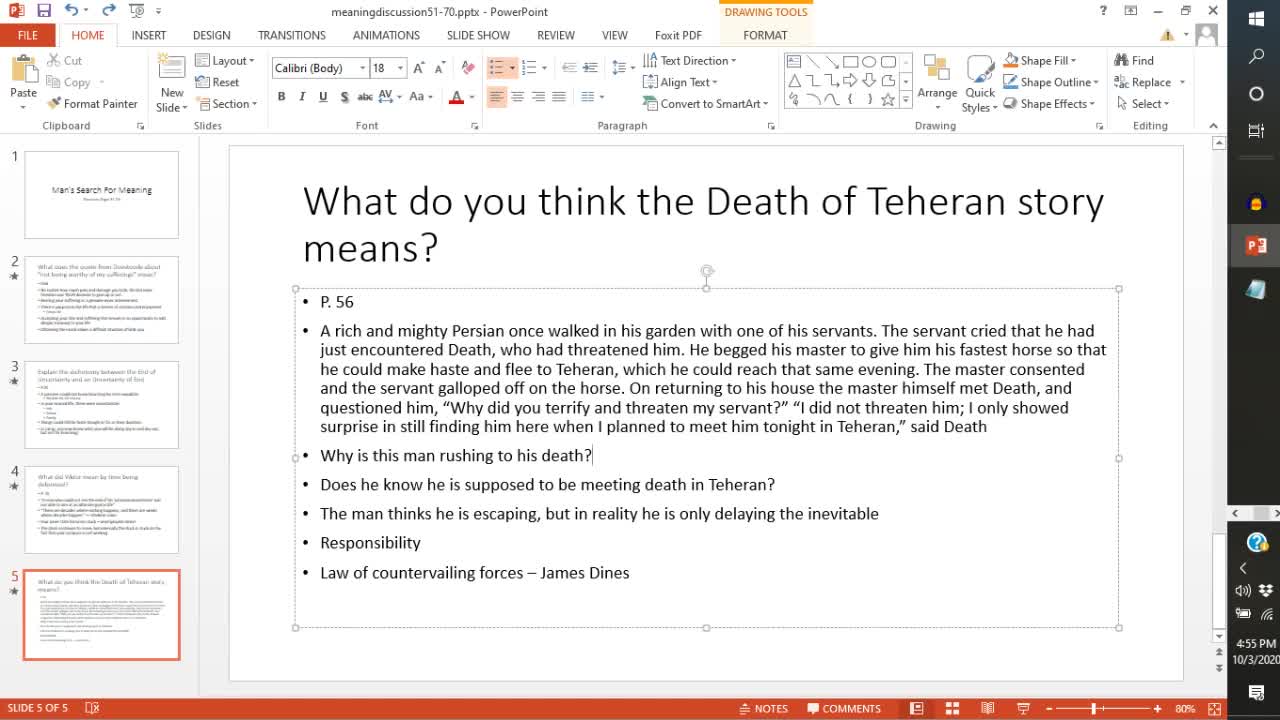Viewport: 1280px width, 720px height.
Task: Click the Redo arrow icon
Action: (108, 11)
